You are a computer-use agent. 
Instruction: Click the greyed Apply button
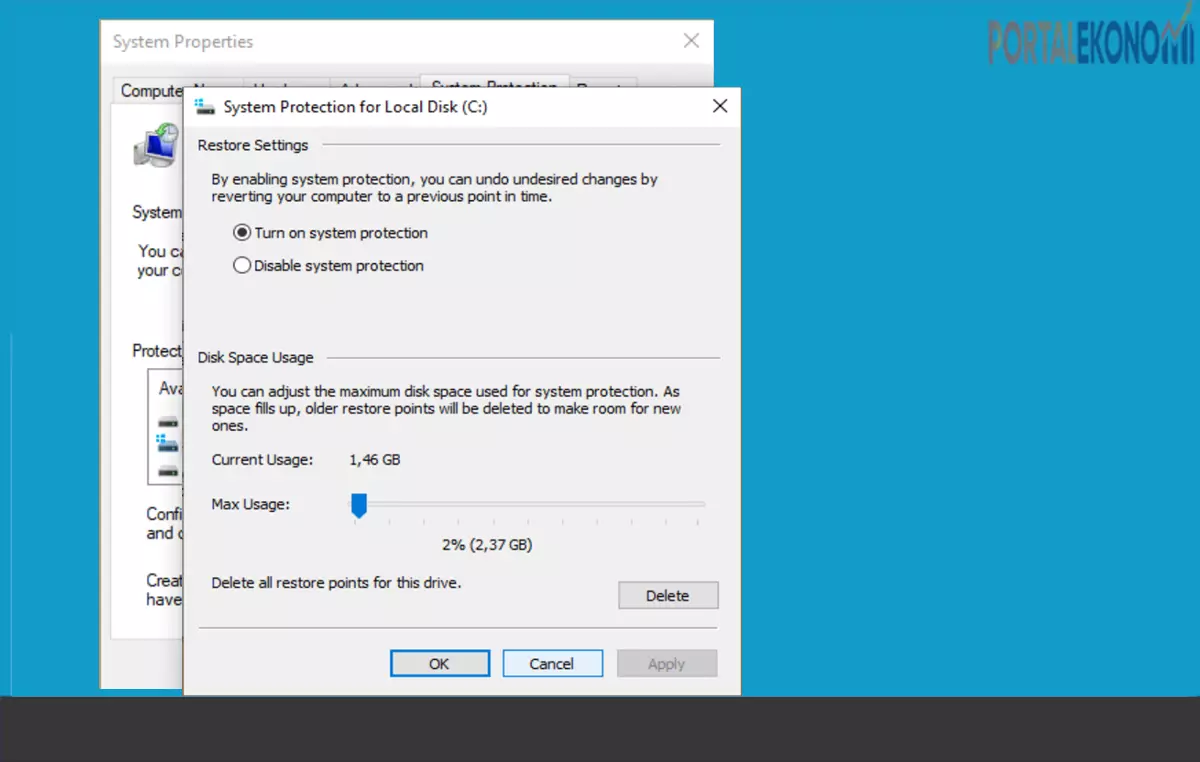click(x=667, y=664)
